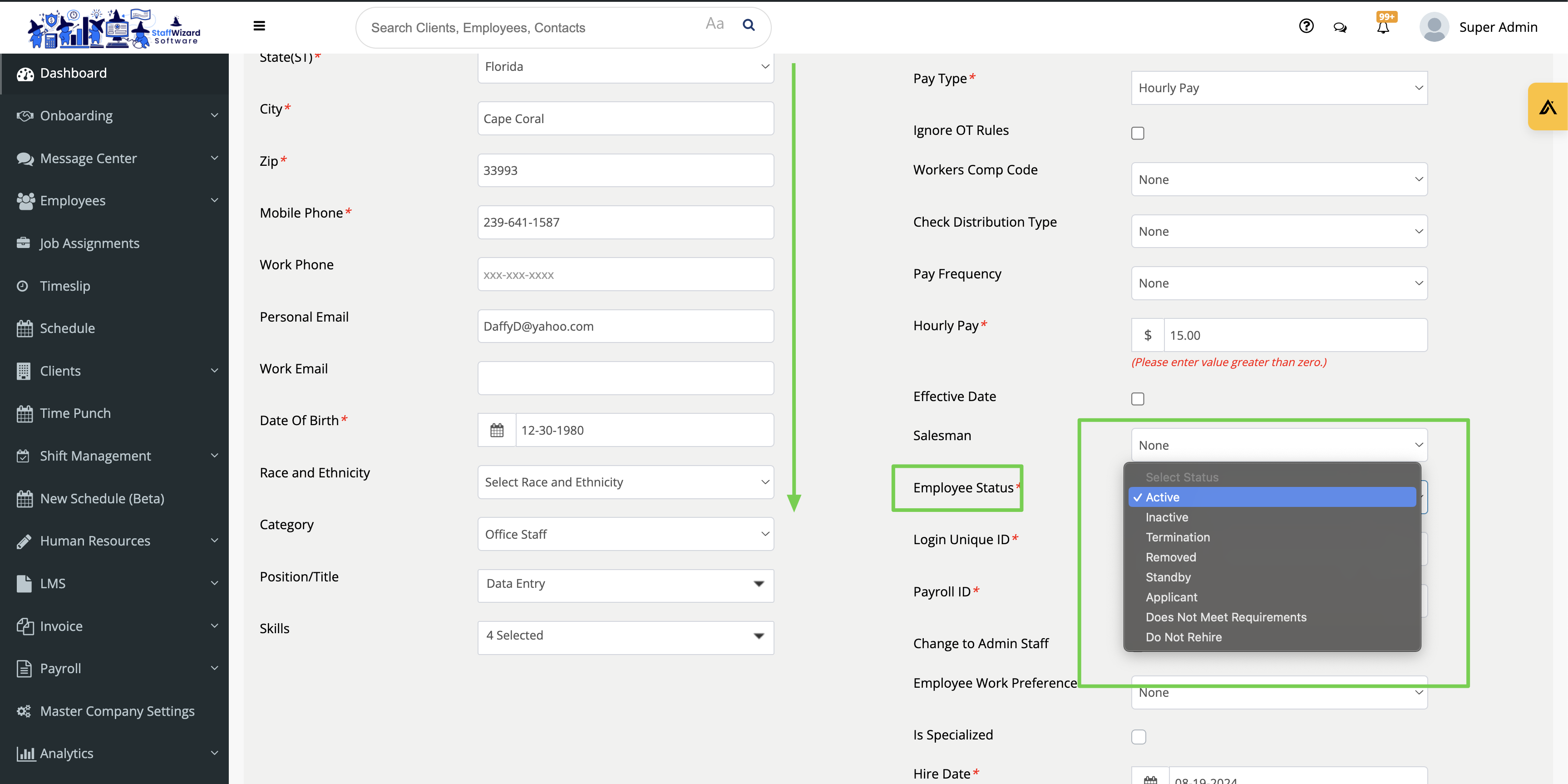Screen dimensions: 1568x784
Task: Expand the Skills 4 Selected dropdown
Action: 625,636
